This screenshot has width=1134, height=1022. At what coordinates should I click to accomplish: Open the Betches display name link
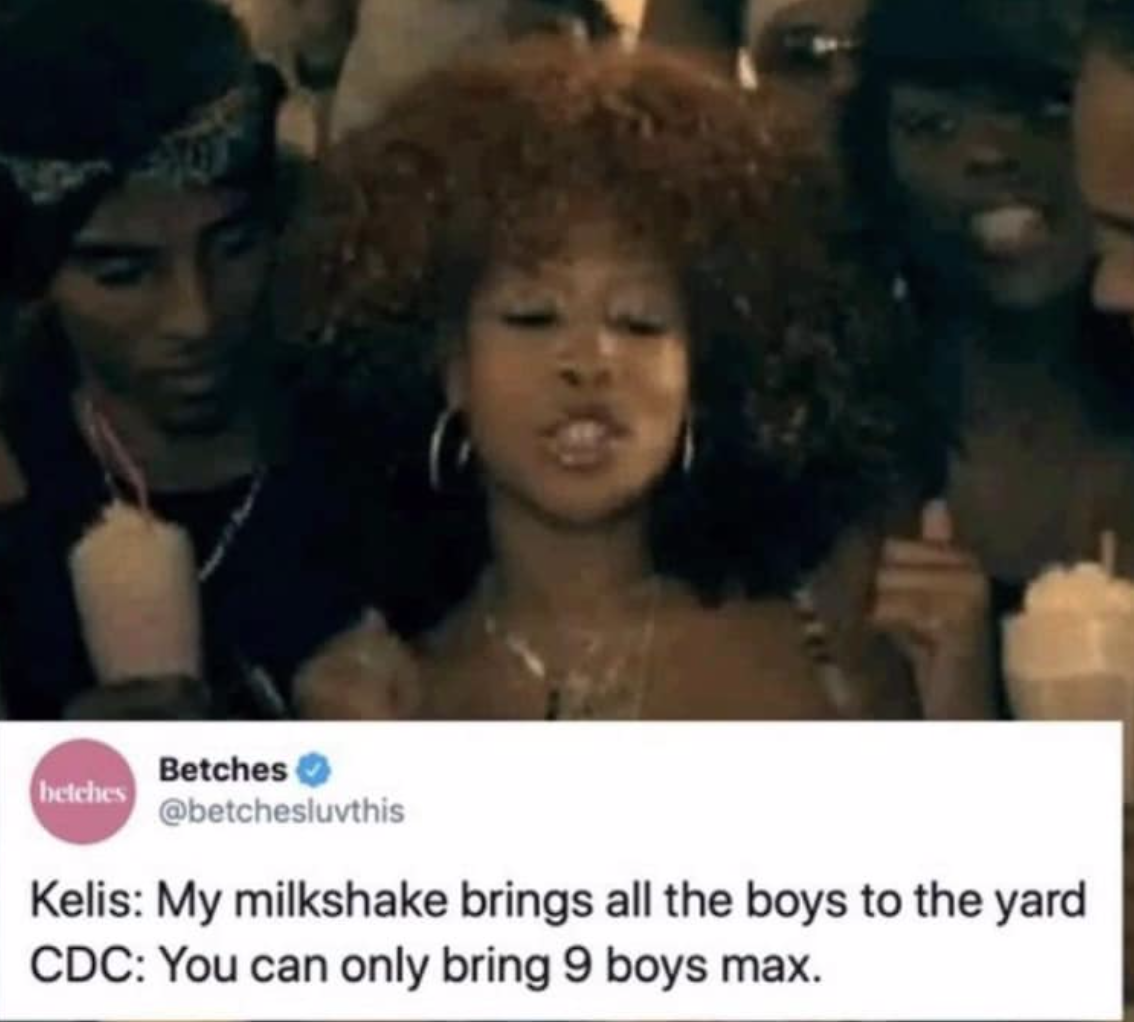pos(223,771)
